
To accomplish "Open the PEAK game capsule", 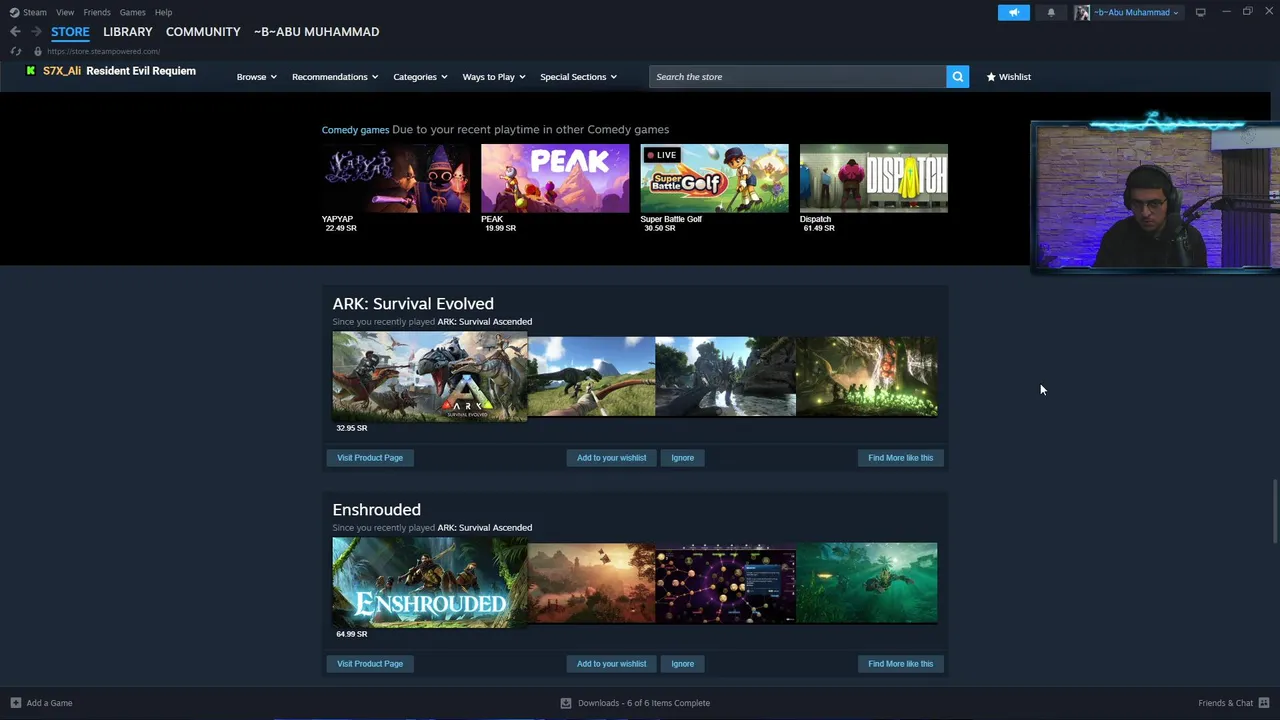I will 555,178.
